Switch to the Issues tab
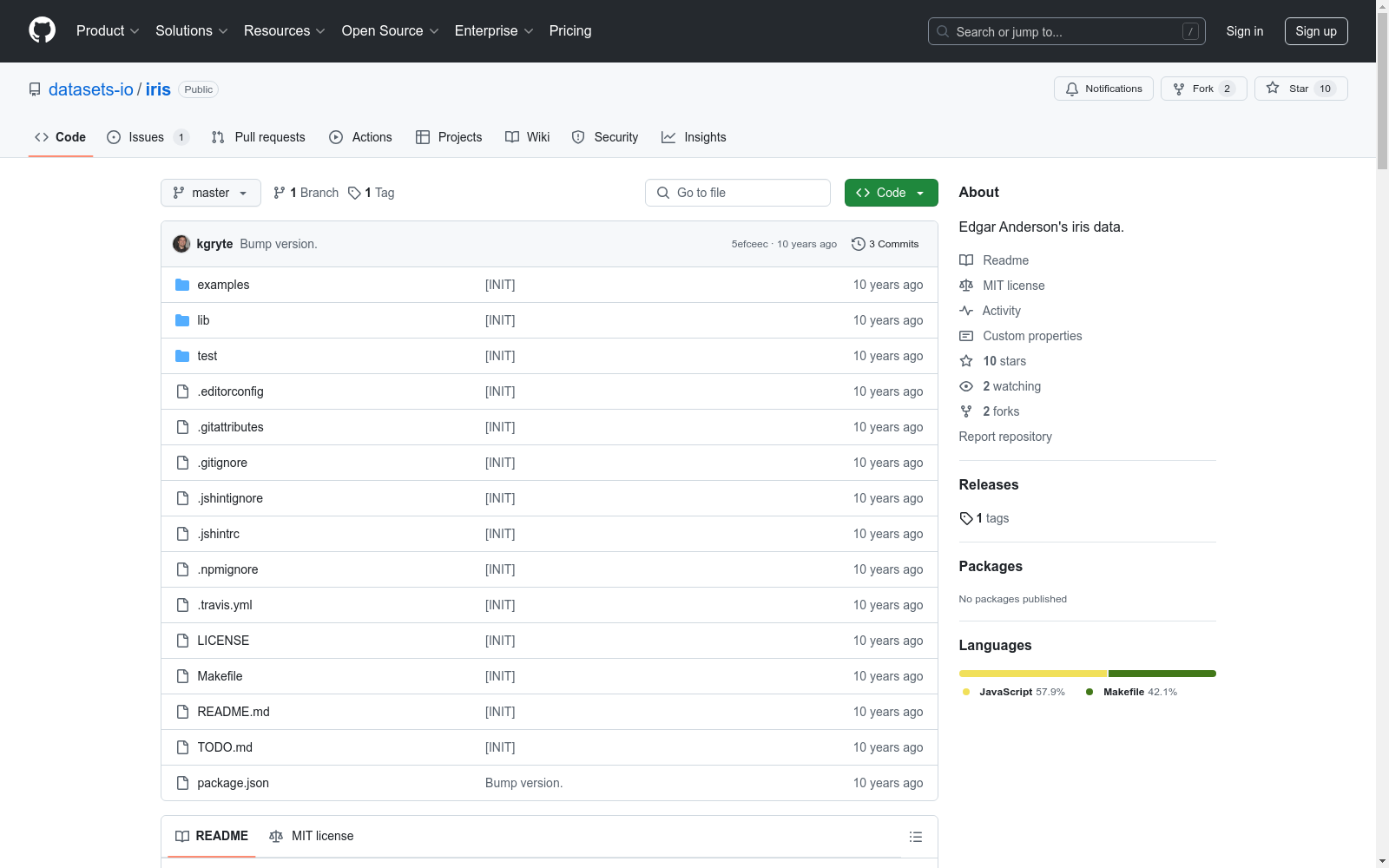1389x868 pixels. pos(148,137)
